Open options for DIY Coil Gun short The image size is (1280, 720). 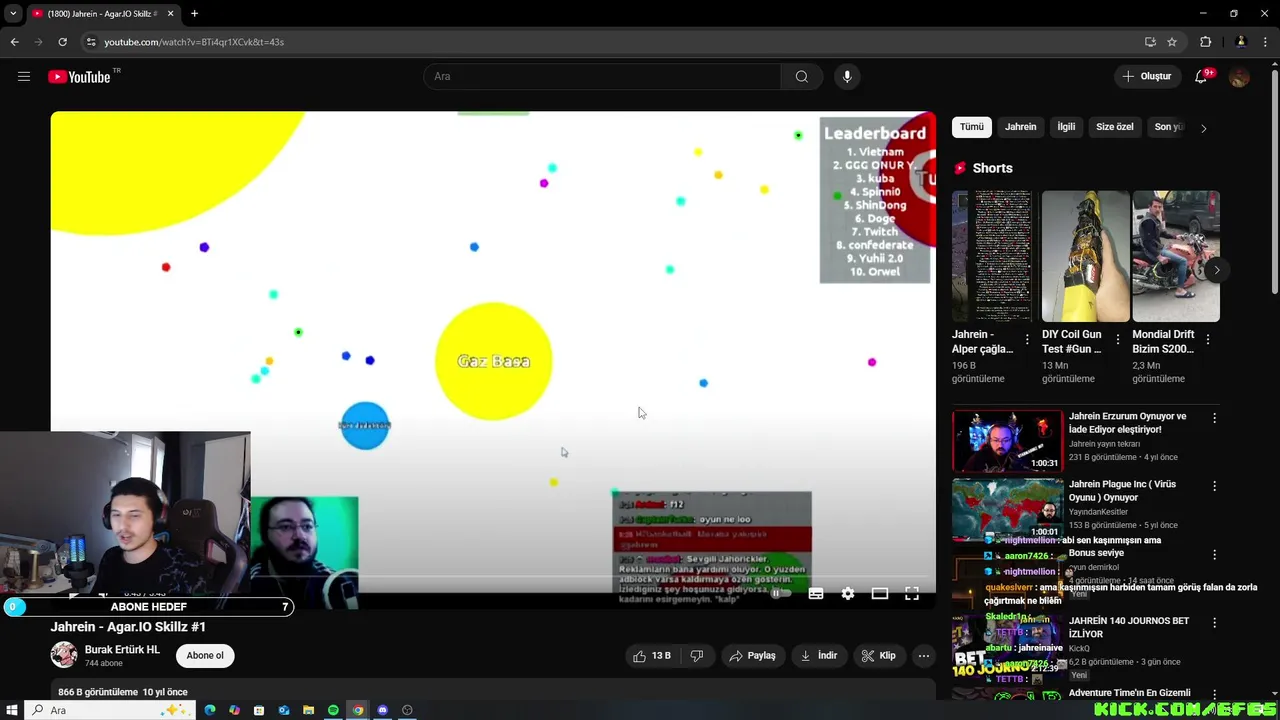(x=1118, y=340)
